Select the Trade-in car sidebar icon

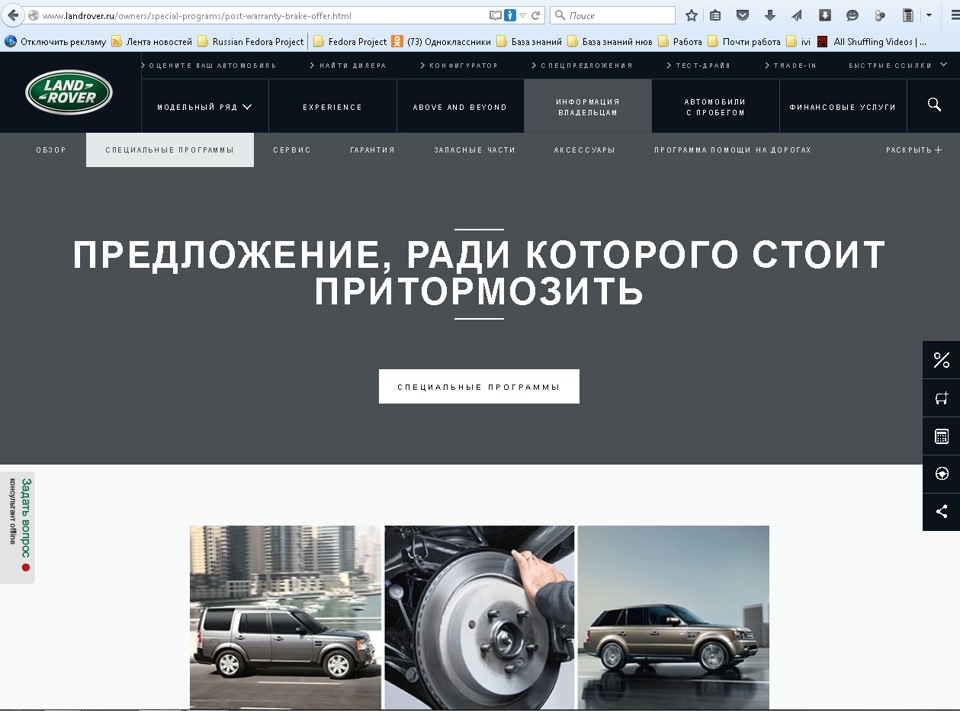coord(940,397)
